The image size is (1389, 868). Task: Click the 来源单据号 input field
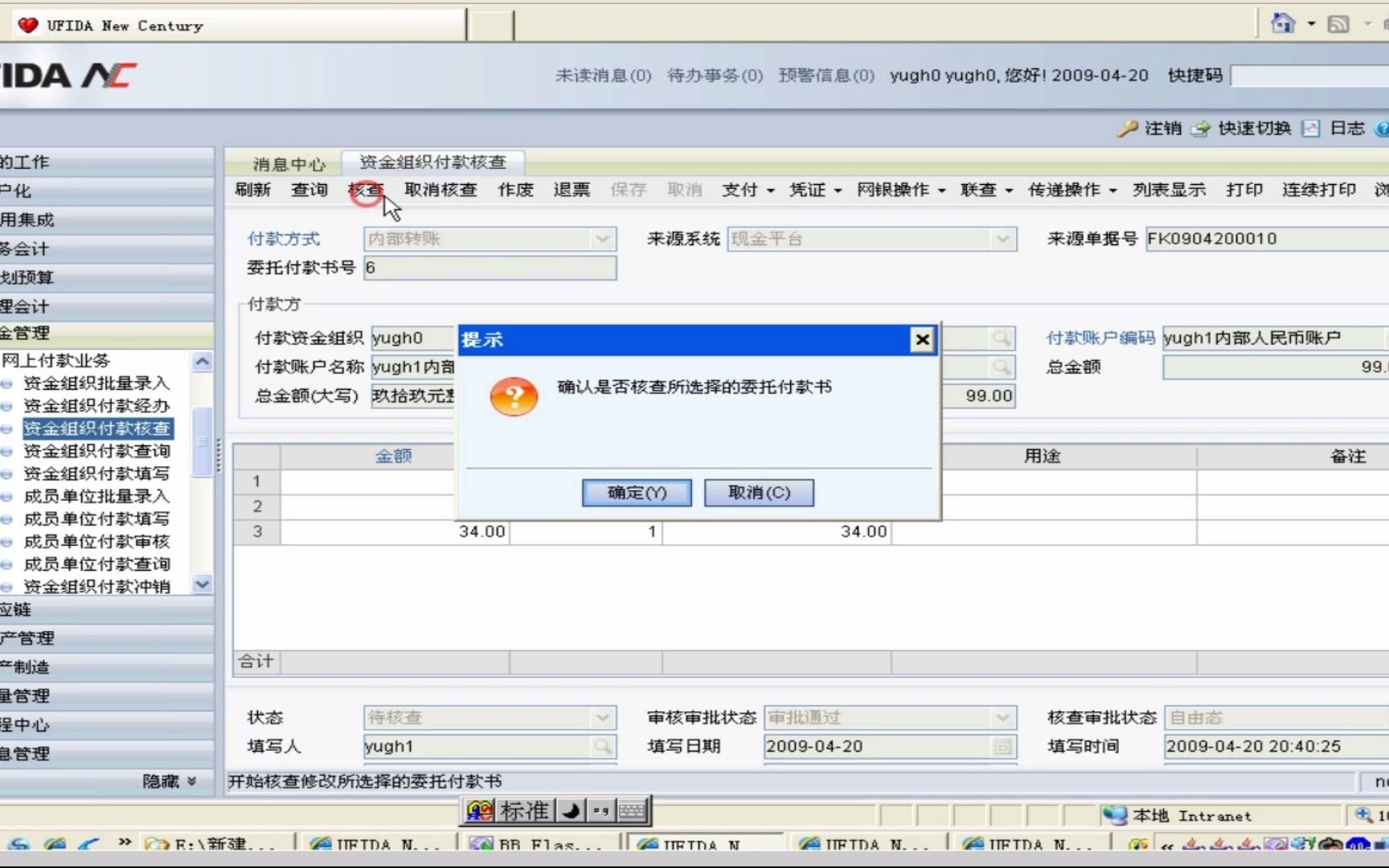(x=1267, y=239)
